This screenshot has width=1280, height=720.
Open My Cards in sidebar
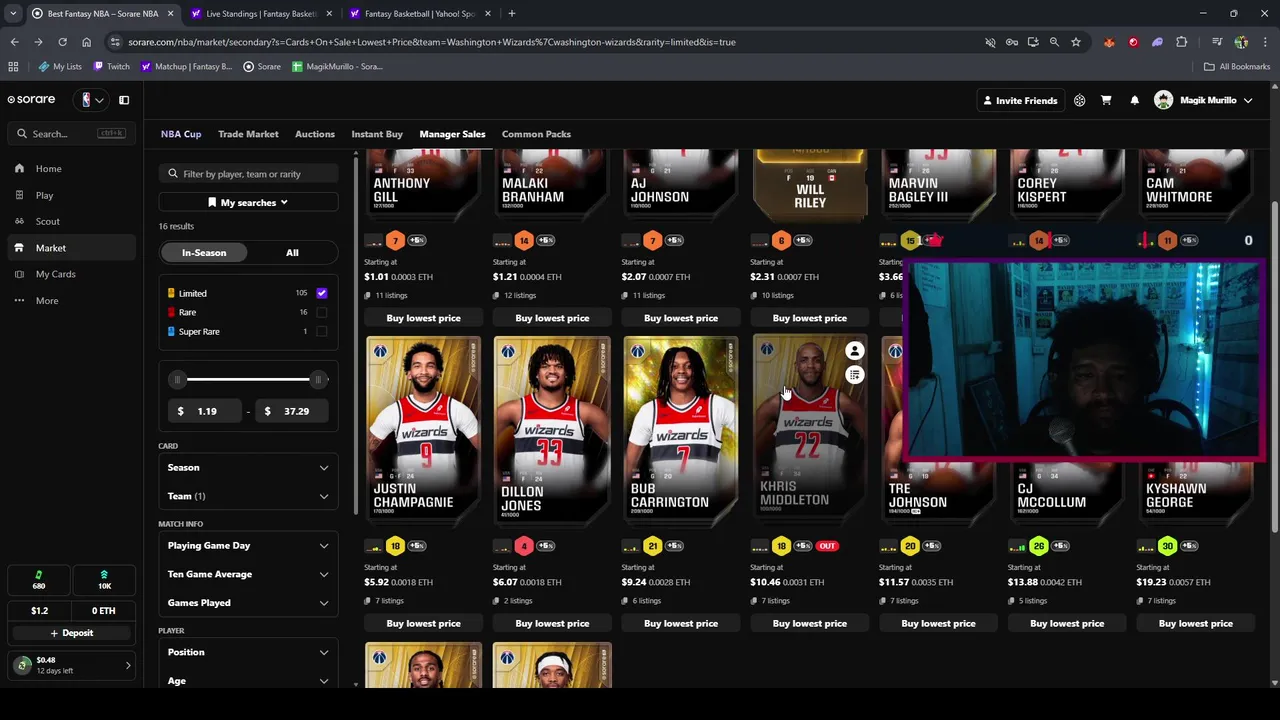click(x=55, y=274)
